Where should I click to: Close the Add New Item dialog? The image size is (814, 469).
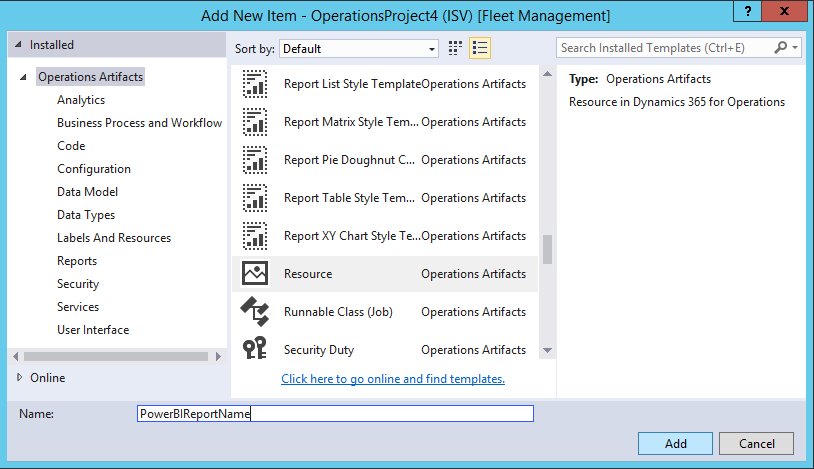[x=784, y=11]
